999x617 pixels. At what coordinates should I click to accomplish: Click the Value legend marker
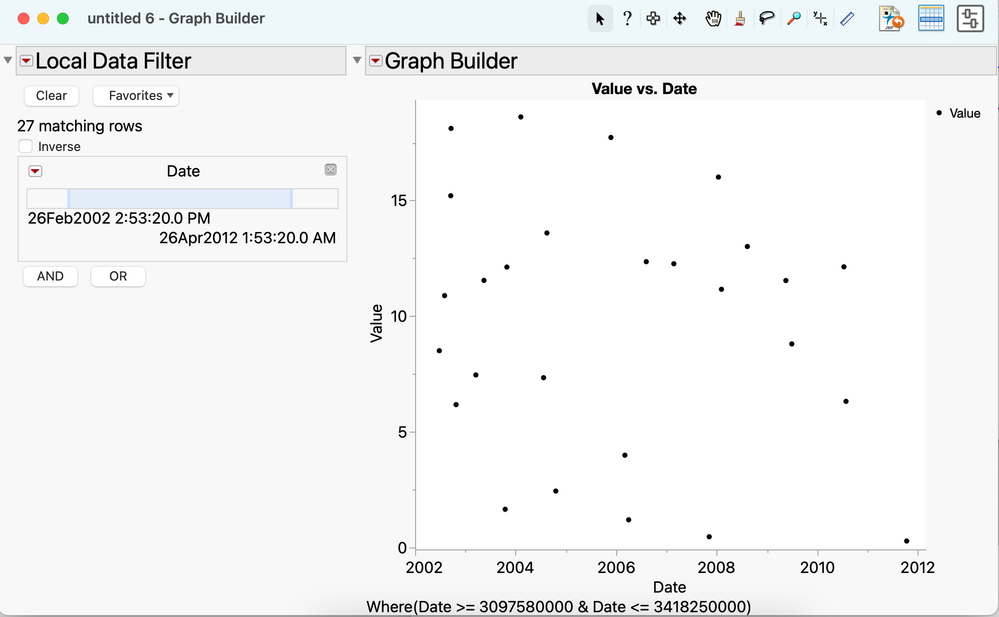(939, 113)
